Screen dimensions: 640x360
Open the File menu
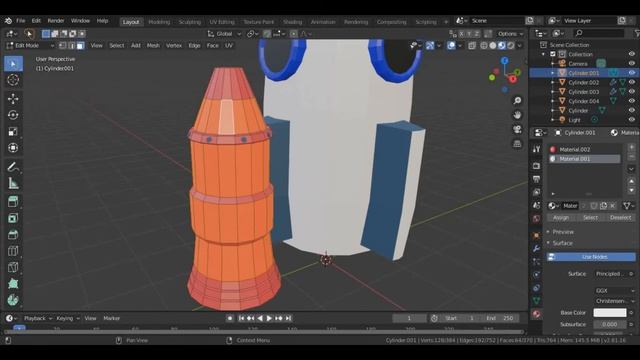pos(20,21)
